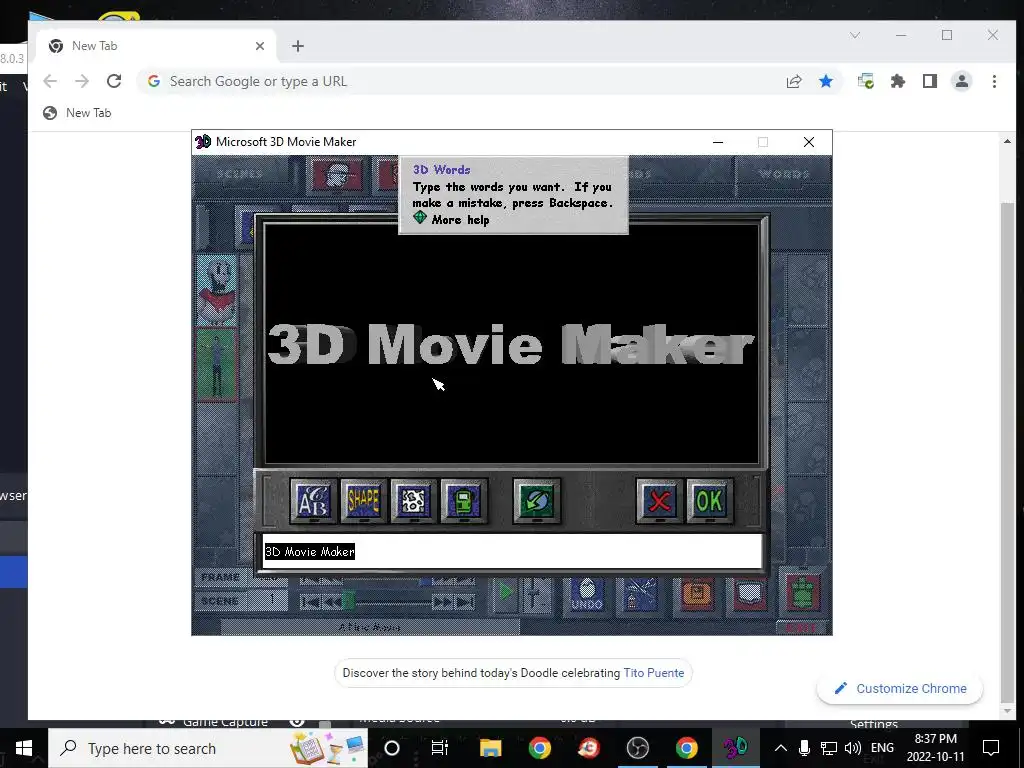The height and width of the screenshot is (768, 1024).
Task: Open OBS Studio taskbar icon
Action: click(637, 748)
